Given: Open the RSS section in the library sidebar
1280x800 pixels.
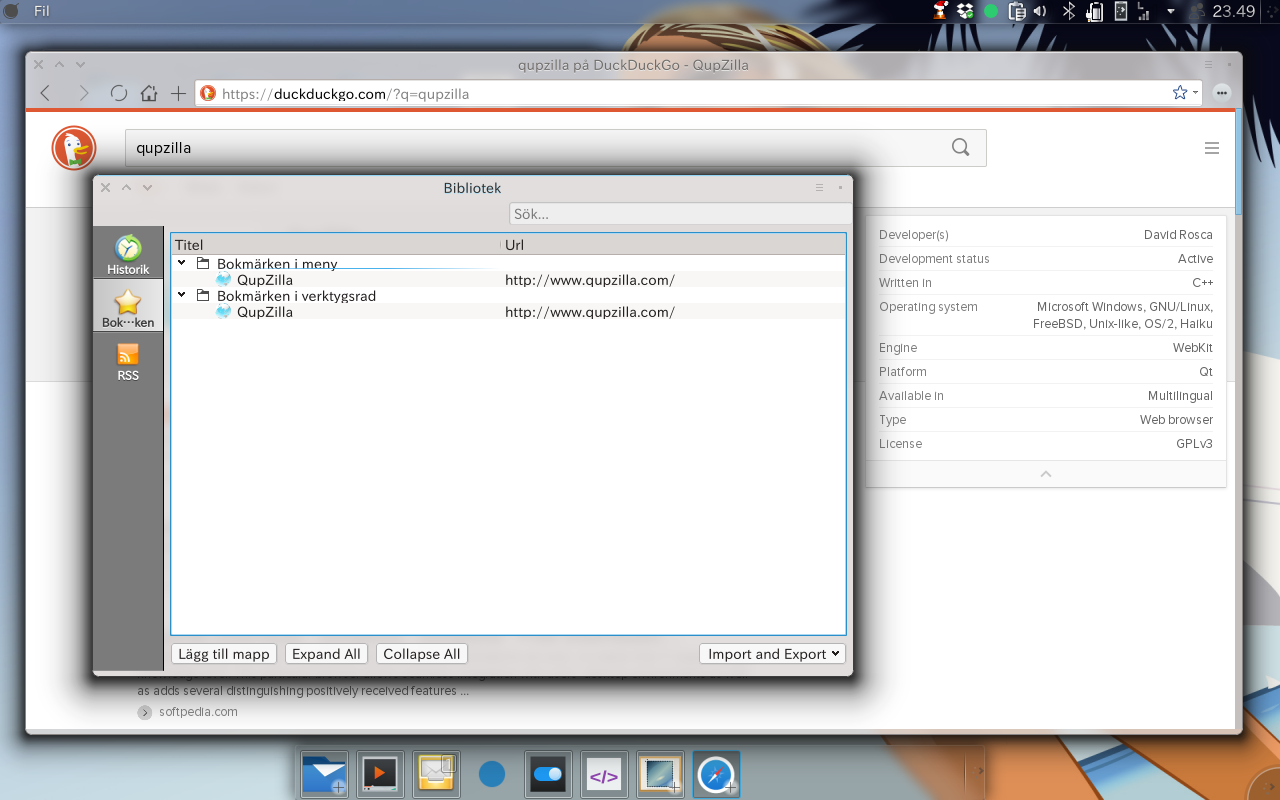Looking at the screenshot, I should click(128, 362).
